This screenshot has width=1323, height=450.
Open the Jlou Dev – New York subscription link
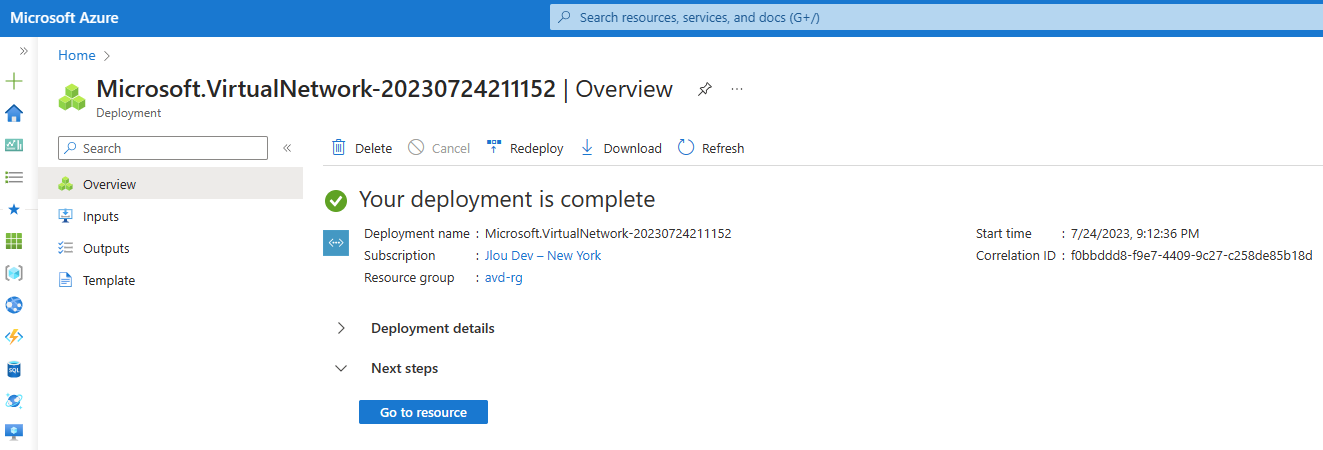pos(543,255)
